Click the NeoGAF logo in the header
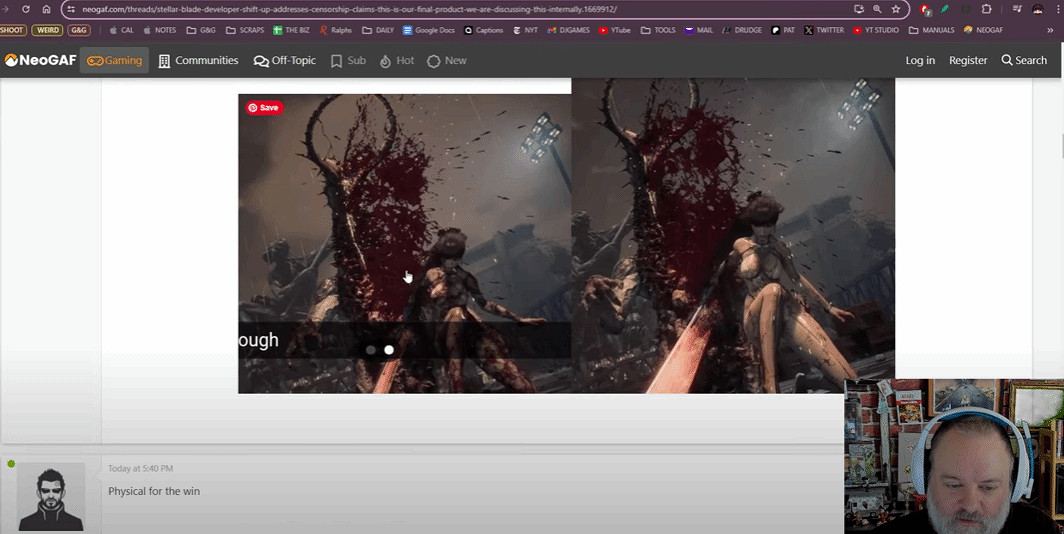The image size is (1064, 534). (x=40, y=61)
